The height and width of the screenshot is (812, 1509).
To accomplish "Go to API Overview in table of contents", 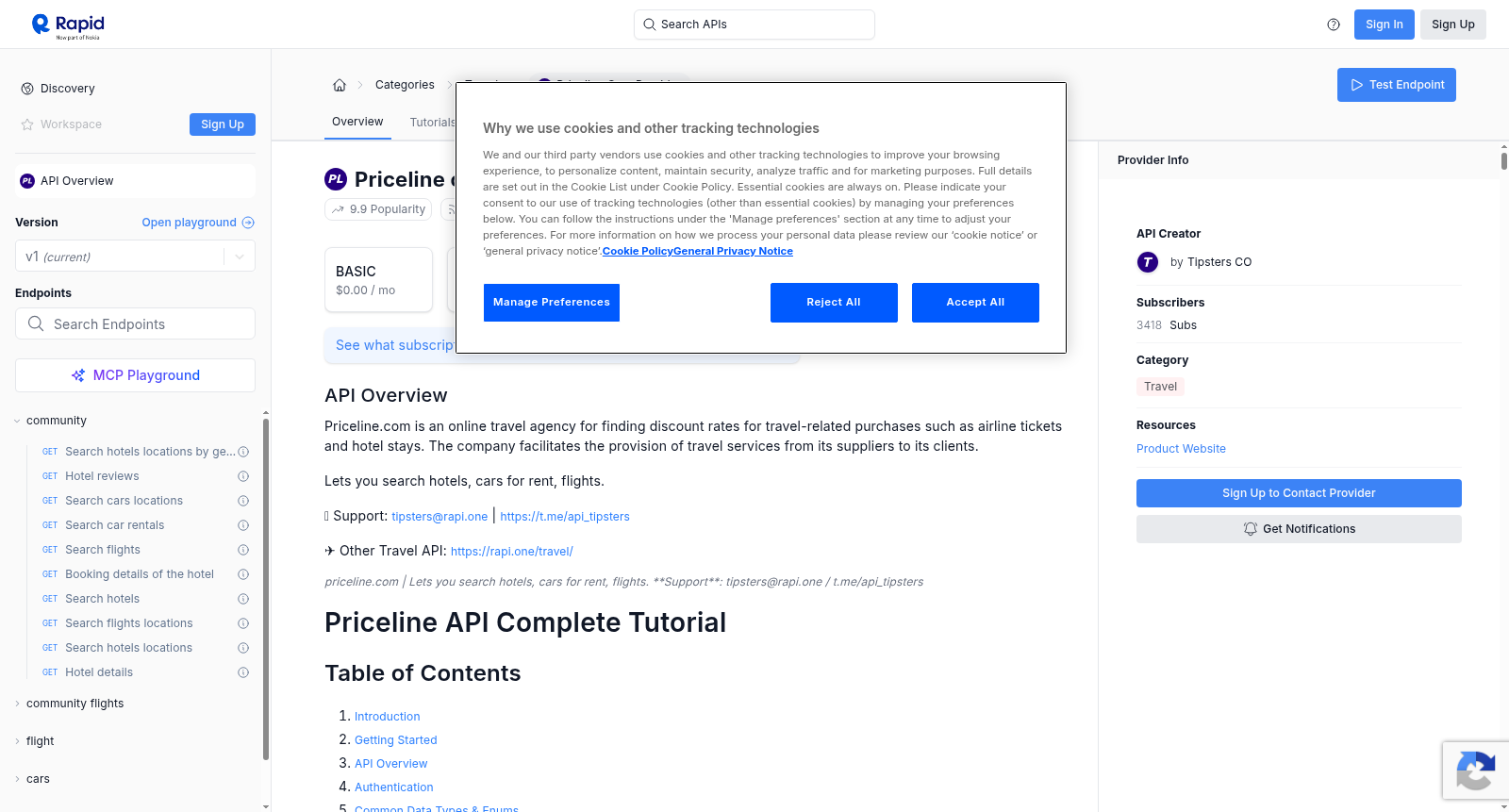I will point(391,764).
